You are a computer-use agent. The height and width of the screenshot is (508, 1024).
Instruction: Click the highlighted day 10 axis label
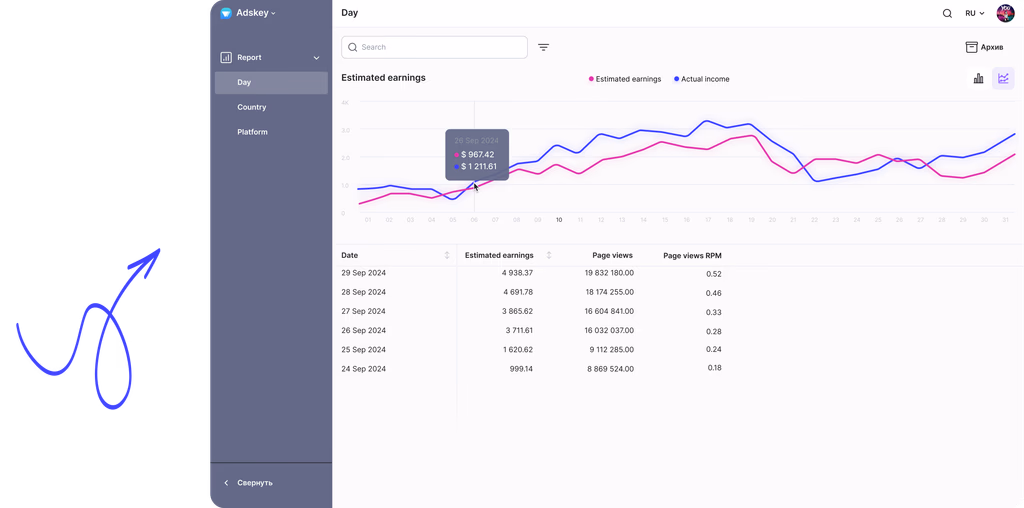[x=559, y=220]
